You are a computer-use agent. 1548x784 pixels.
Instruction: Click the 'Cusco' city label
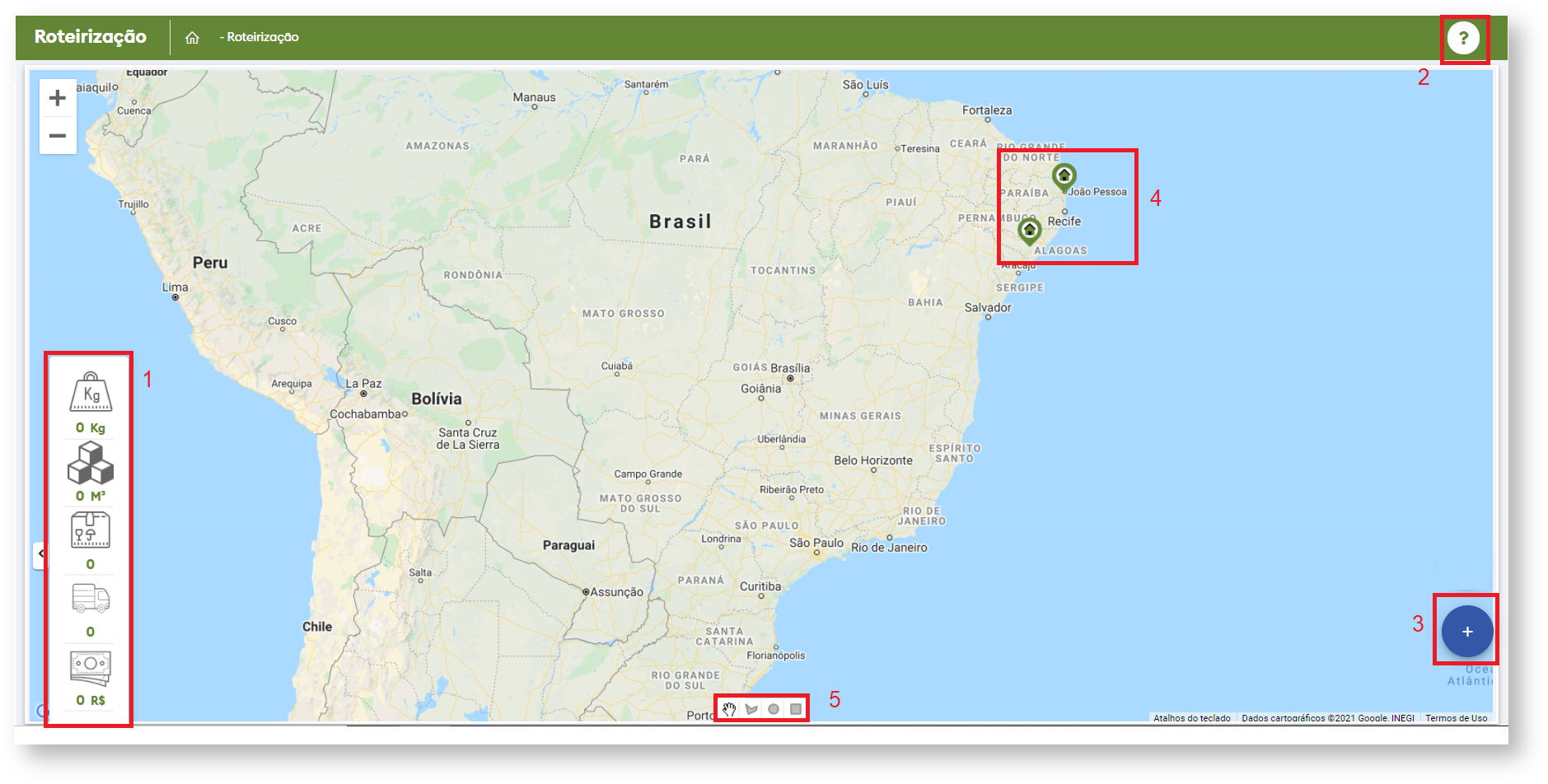(283, 321)
